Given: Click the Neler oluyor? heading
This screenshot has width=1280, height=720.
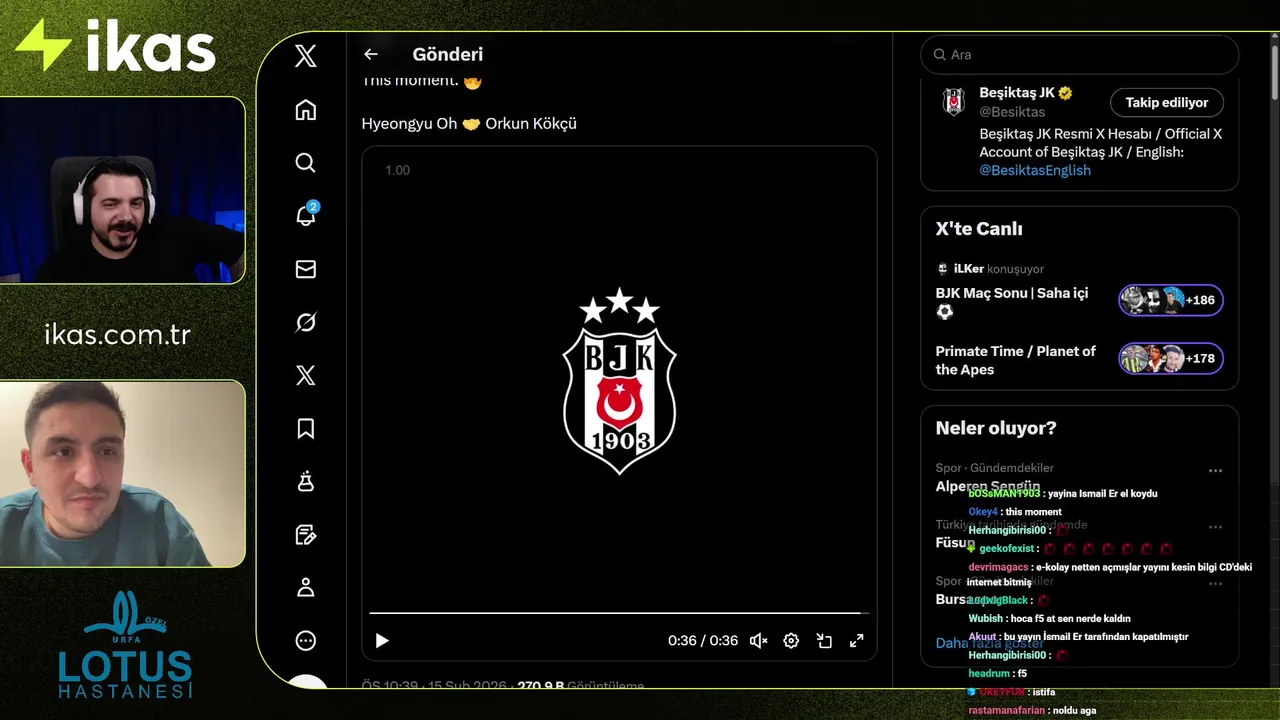Looking at the screenshot, I should click(996, 428).
